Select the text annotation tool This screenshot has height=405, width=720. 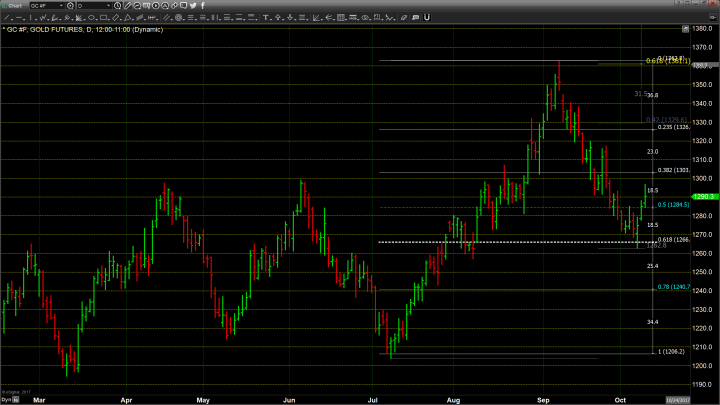click(x=266, y=17)
